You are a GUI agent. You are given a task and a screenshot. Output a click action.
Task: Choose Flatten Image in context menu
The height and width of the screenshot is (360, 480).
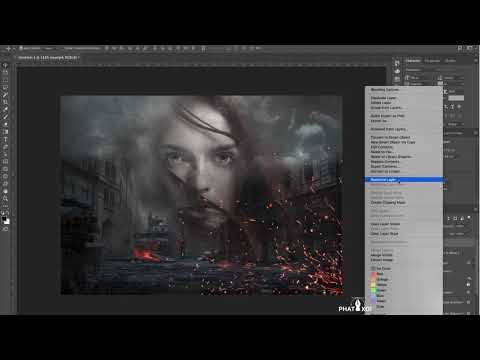click(382, 260)
